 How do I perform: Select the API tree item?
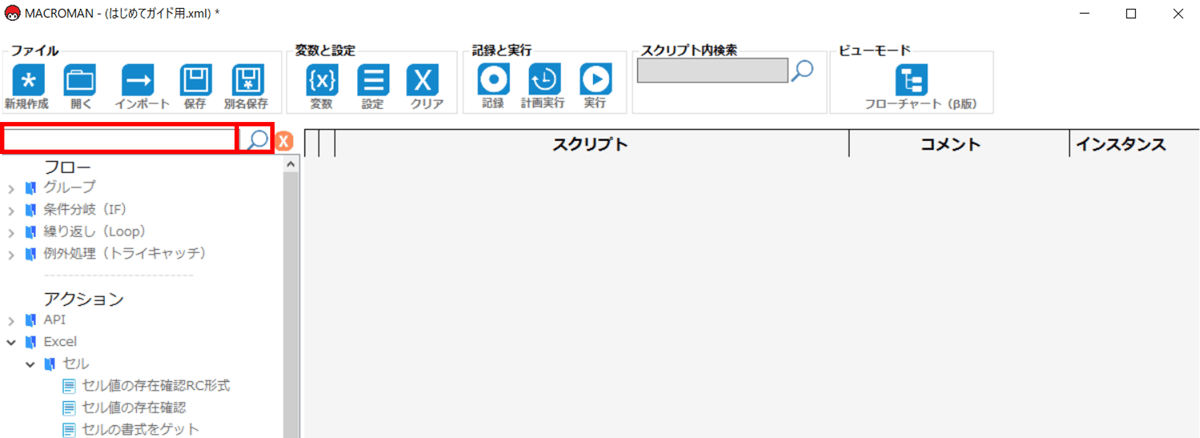point(54,320)
